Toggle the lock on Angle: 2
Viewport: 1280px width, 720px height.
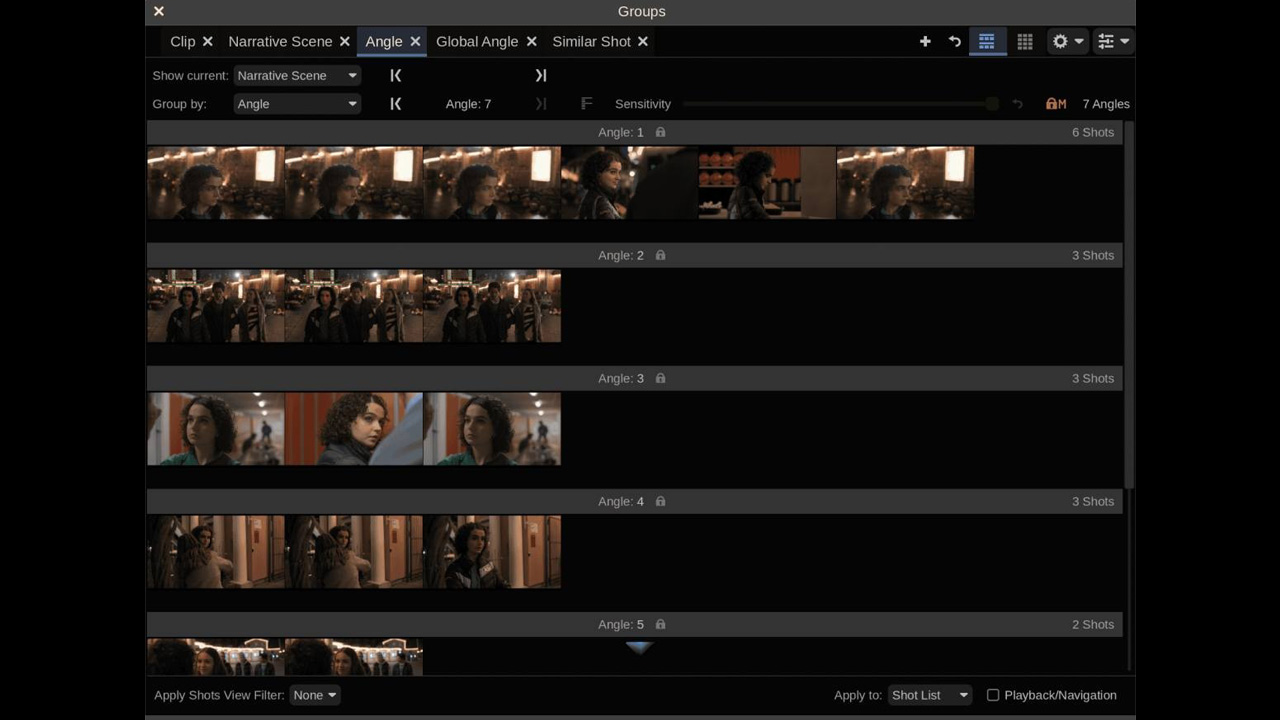coord(660,255)
